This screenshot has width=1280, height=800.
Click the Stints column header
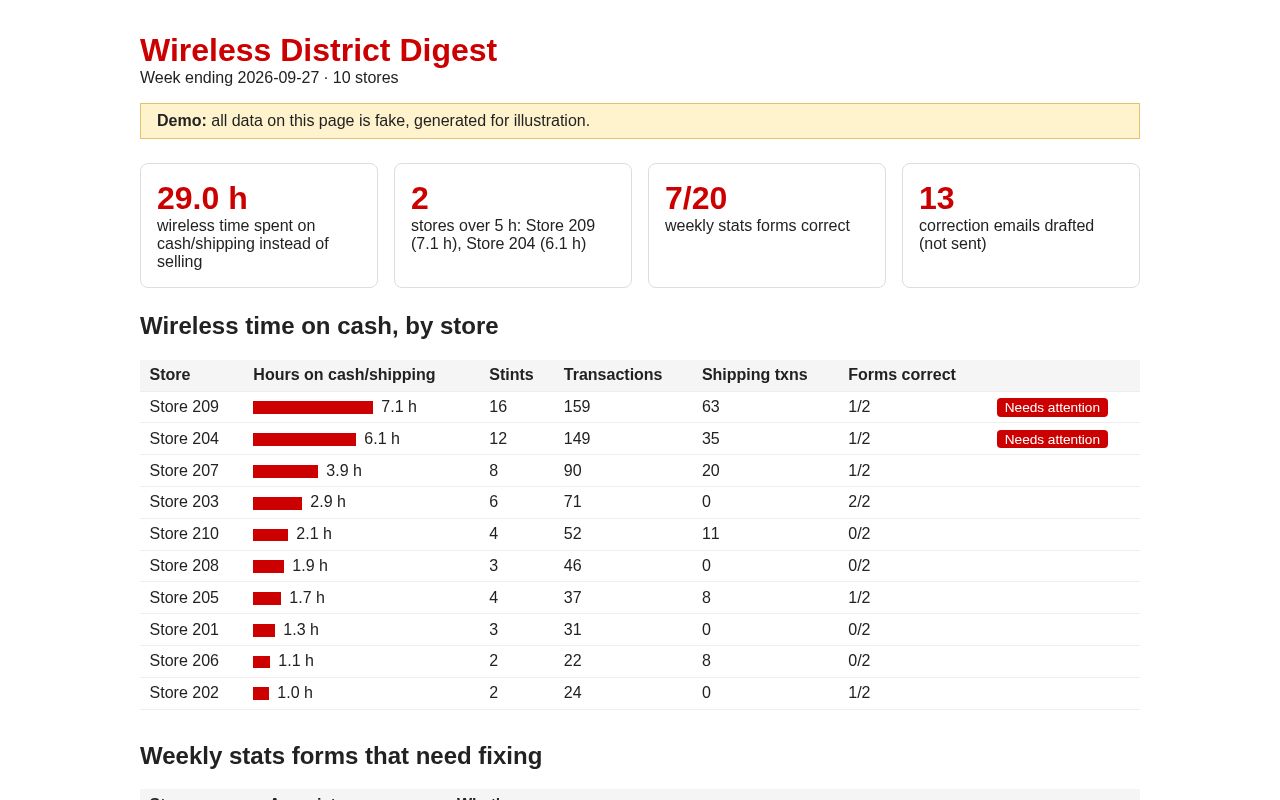[511, 375]
